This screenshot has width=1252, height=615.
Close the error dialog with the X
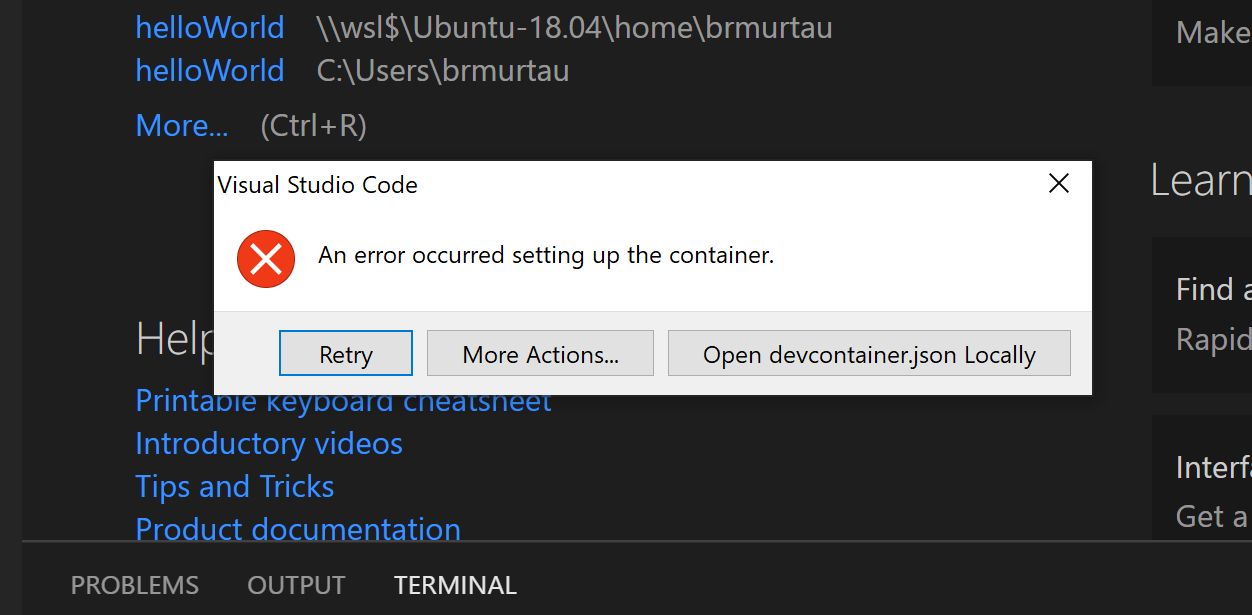[1058, 183]
